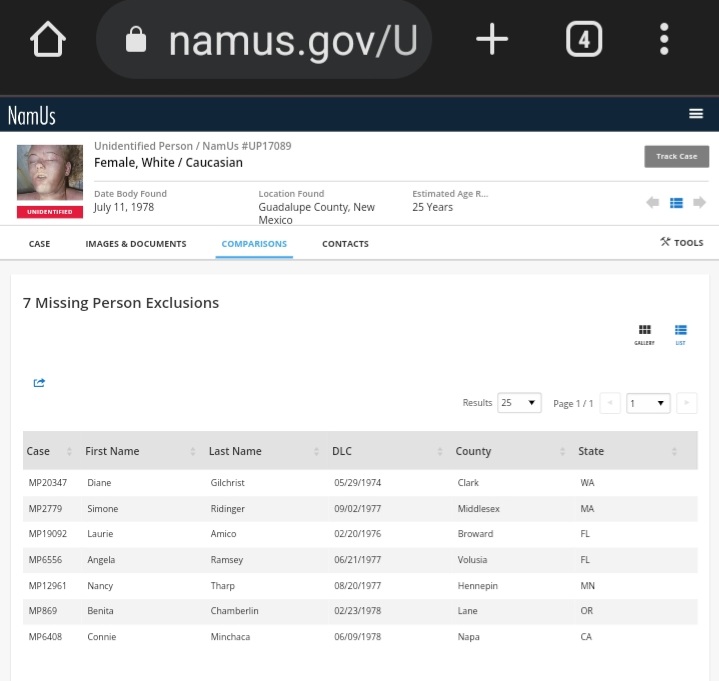Click the export share icon
Screen dimensions: 719x681
pos(39,383)
